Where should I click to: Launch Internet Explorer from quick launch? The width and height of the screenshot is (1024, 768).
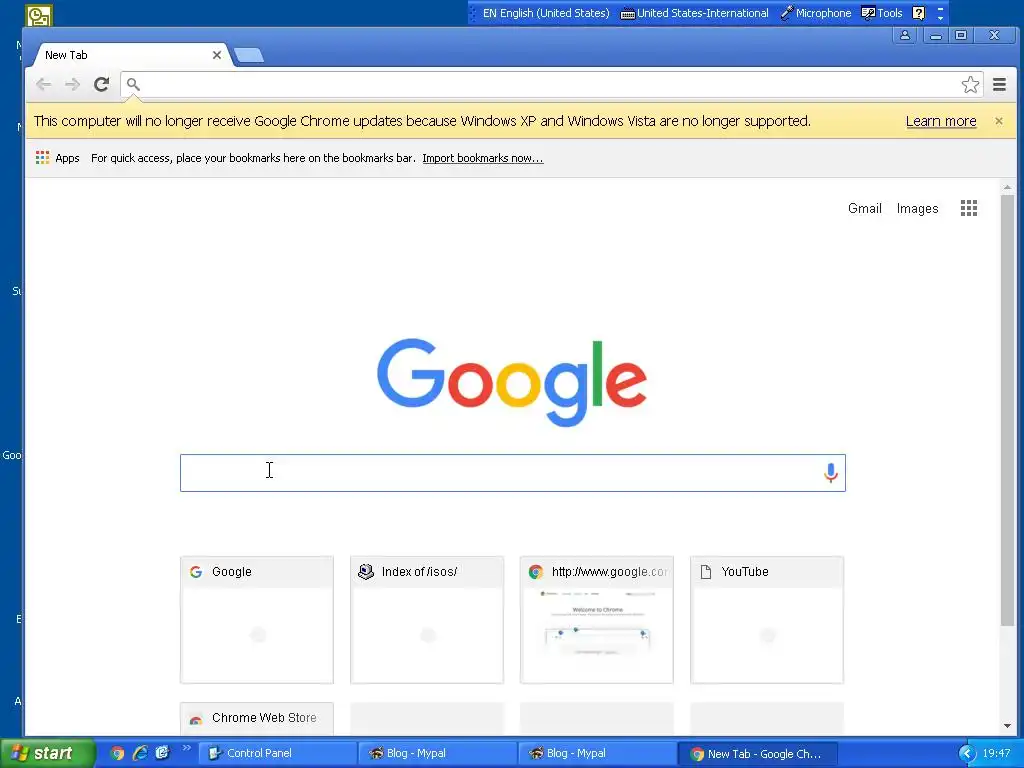click(140, 753)
